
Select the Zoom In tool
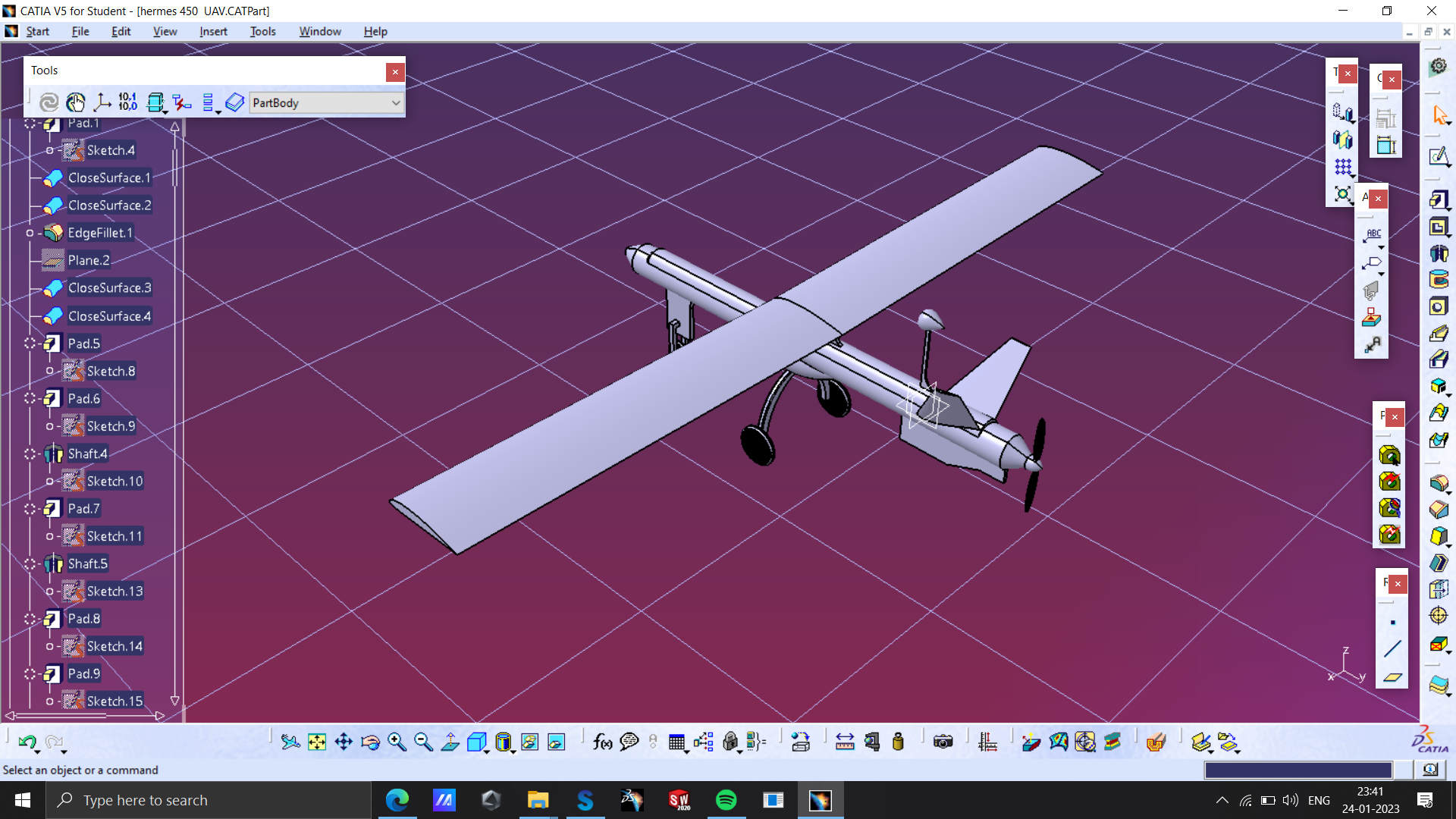click(397, 742)
